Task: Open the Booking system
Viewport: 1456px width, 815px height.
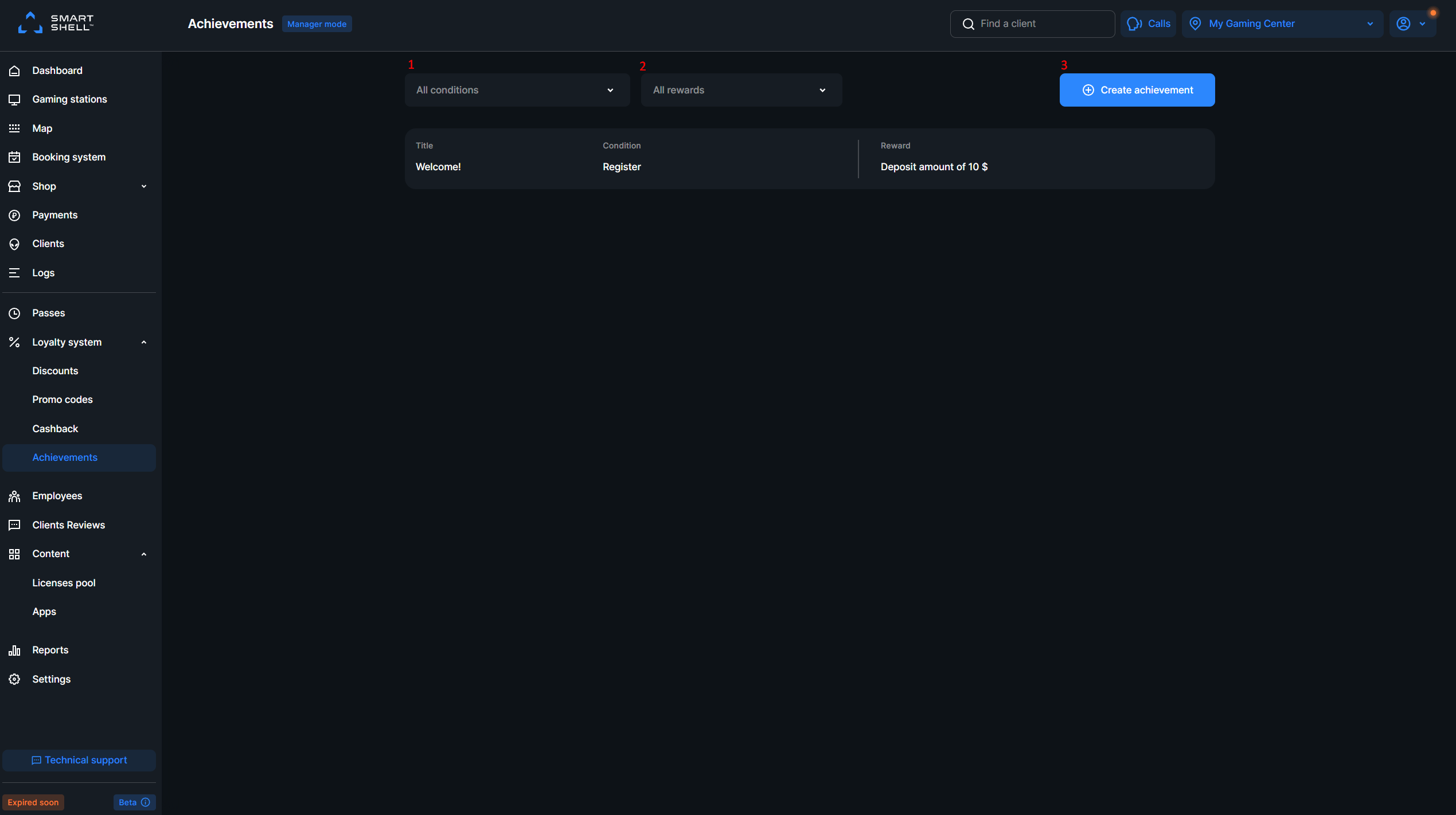Action: (x=68, y=157)
